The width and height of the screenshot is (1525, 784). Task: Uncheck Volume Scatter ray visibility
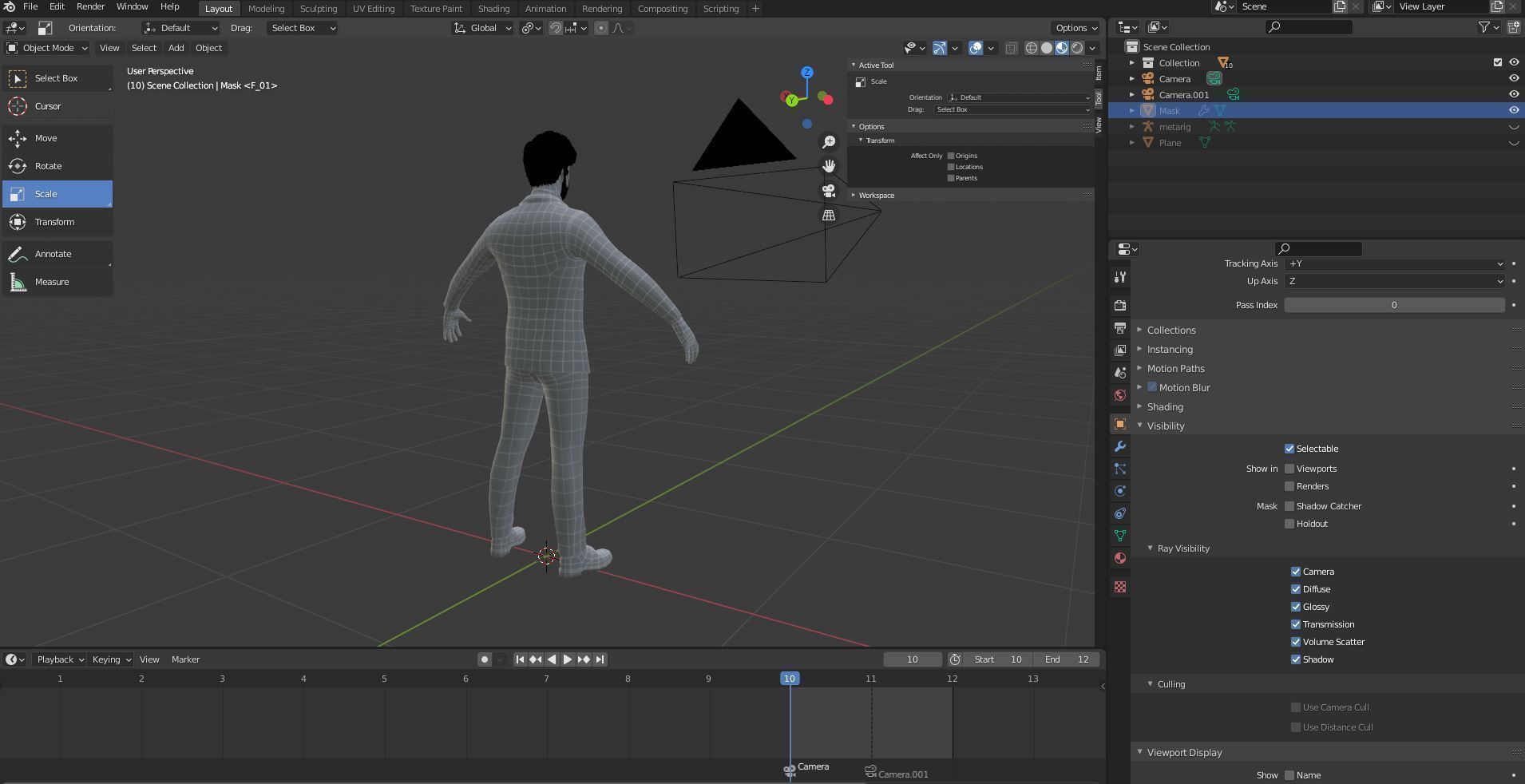(x=1295, y=642)
